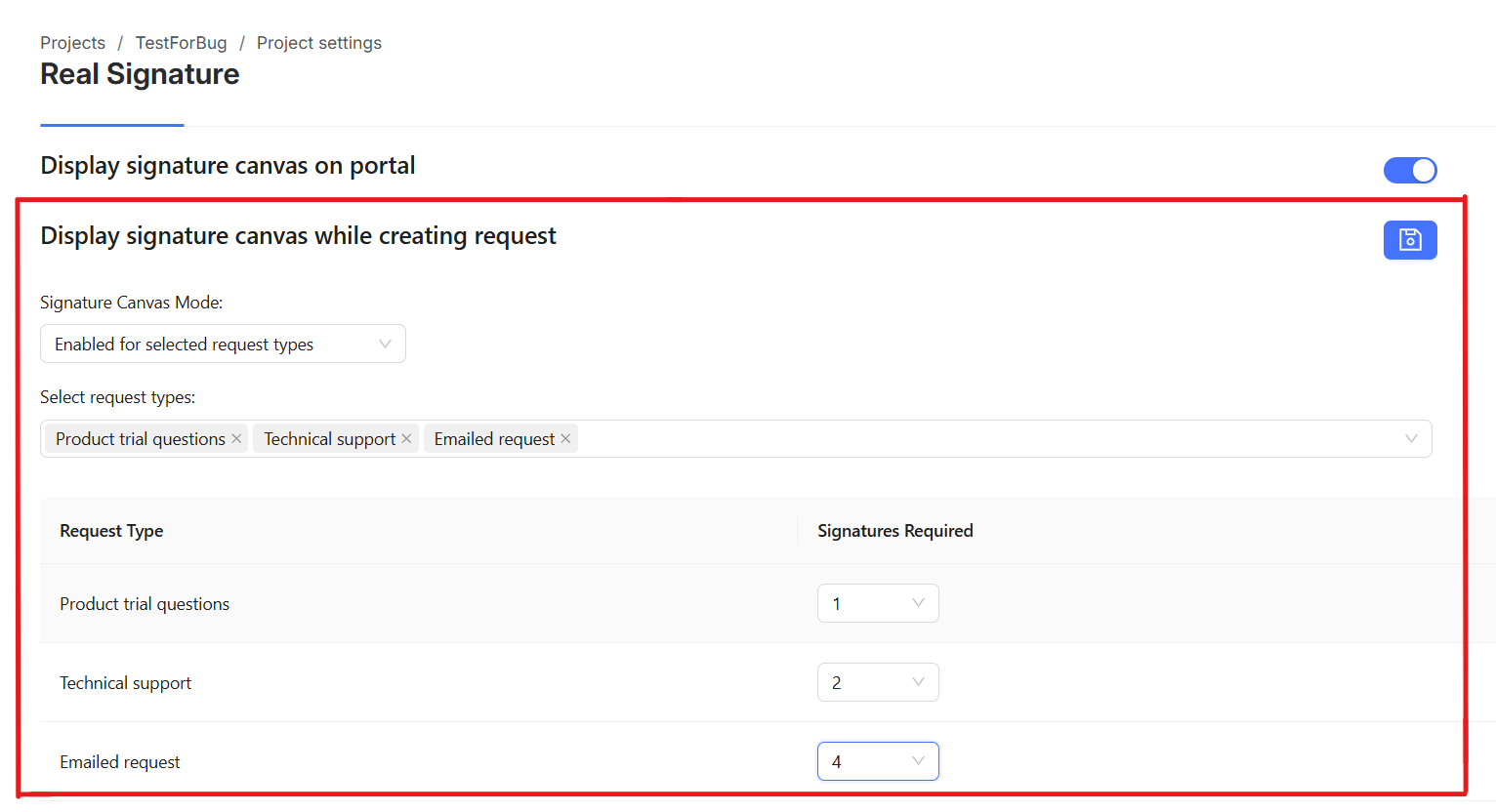Screen dimensions: 1496x812
Task: Remove the Product trial questions tag
Action: (236, 439)
